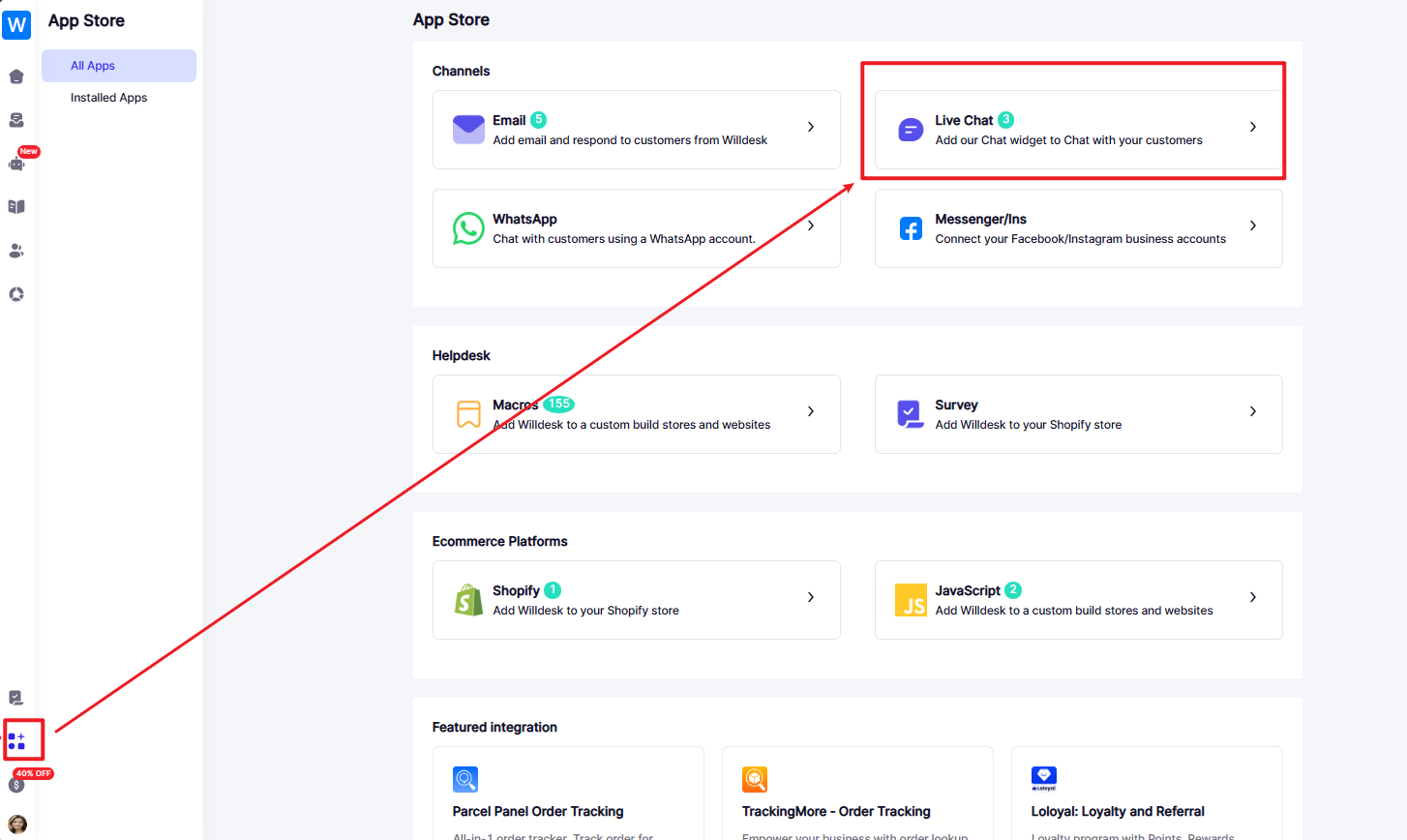Open the Messenger/Ins app title

(980, 219)
